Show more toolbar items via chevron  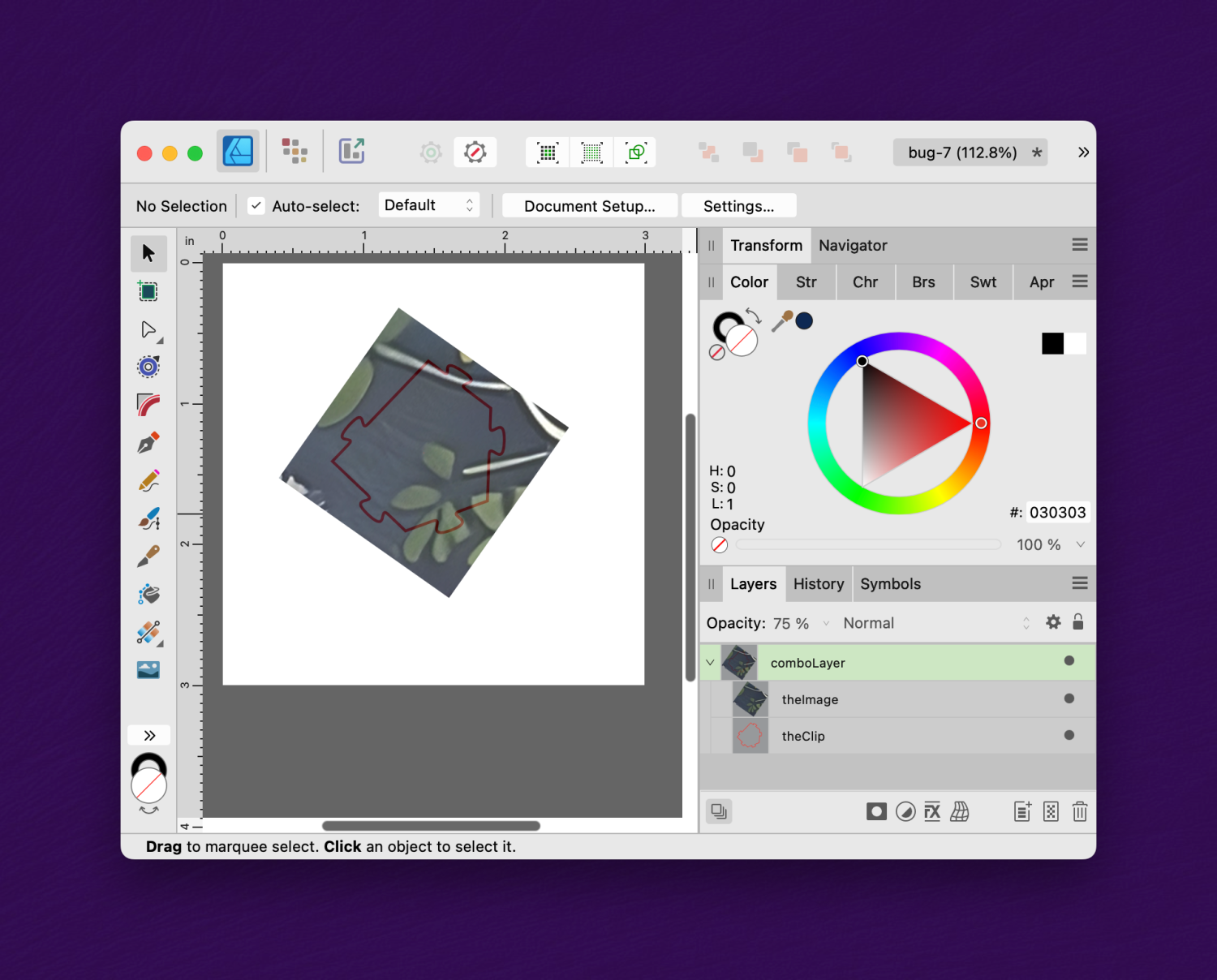(1083, 153)
